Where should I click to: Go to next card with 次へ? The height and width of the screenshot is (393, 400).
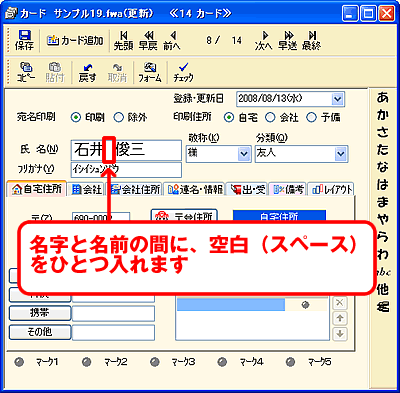[264, 41]
